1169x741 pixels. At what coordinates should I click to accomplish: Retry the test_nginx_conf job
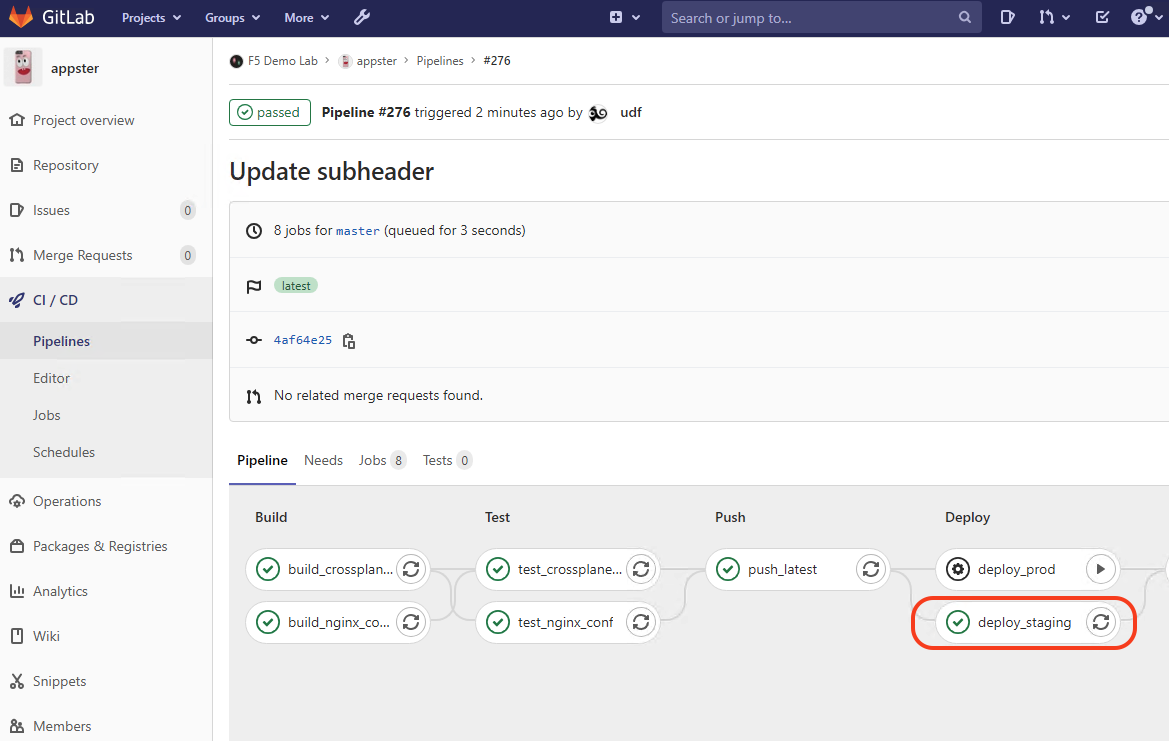[640, 622]
